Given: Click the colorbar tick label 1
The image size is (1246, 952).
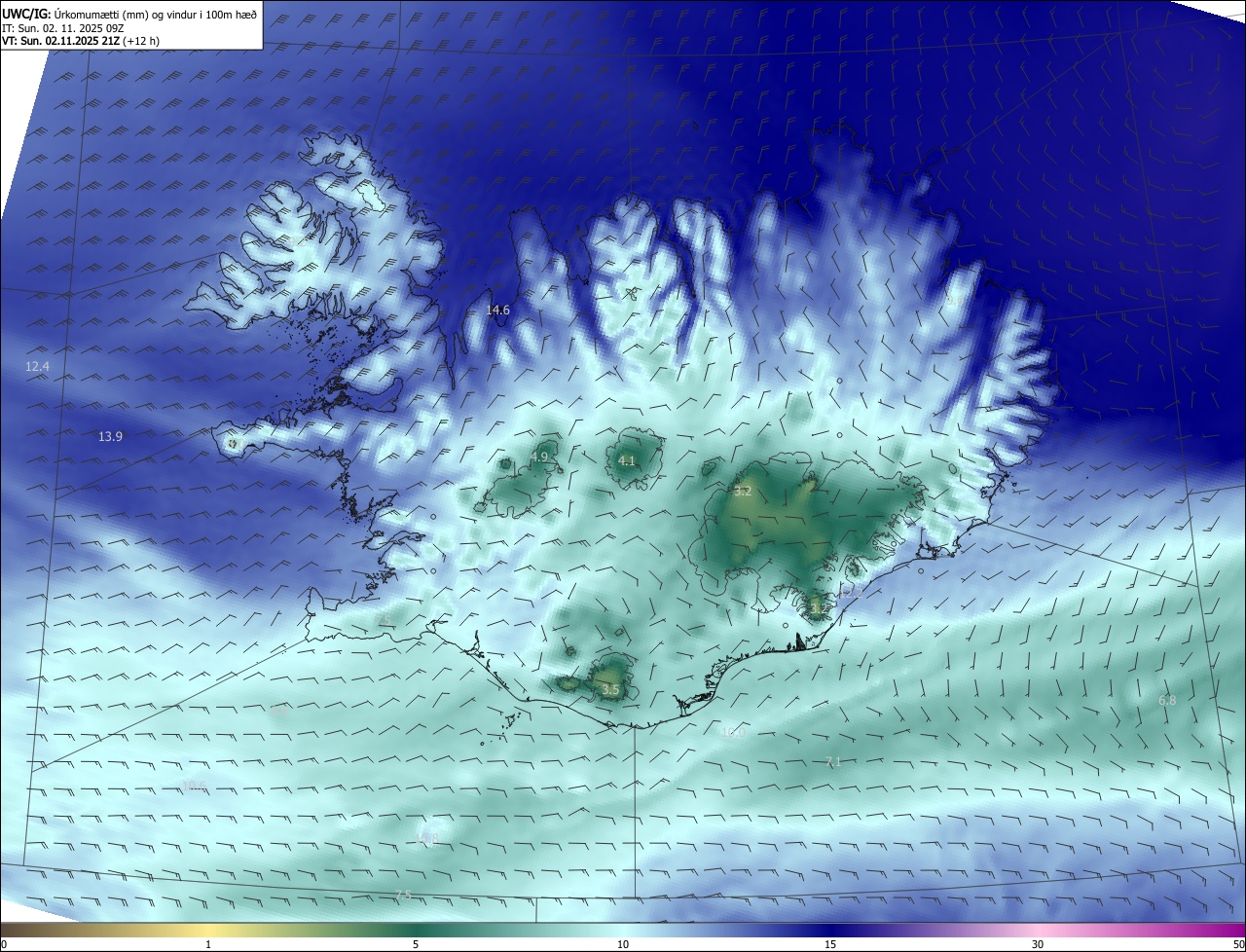Looking at the screenshot, I should click(x=208, y=944).
